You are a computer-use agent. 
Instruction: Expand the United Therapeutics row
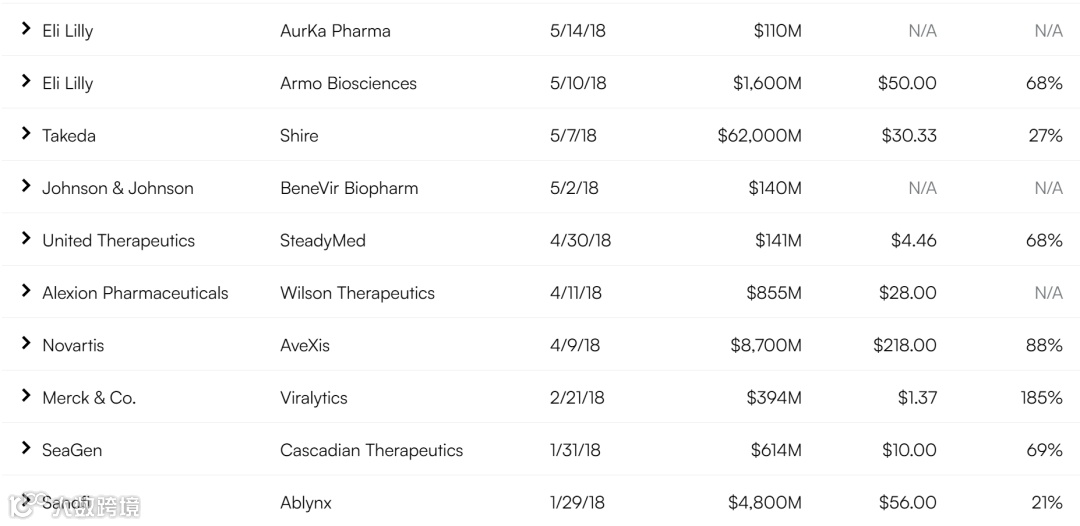click(x=26, y=240)
